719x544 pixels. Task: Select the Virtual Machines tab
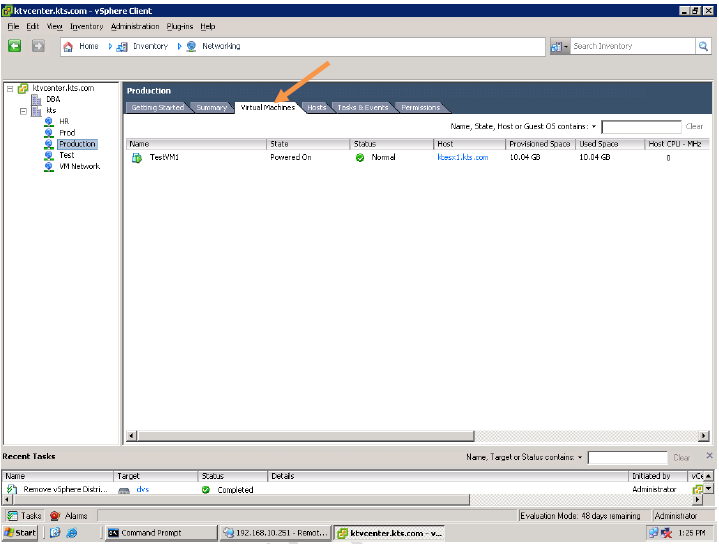pos(268,107)
